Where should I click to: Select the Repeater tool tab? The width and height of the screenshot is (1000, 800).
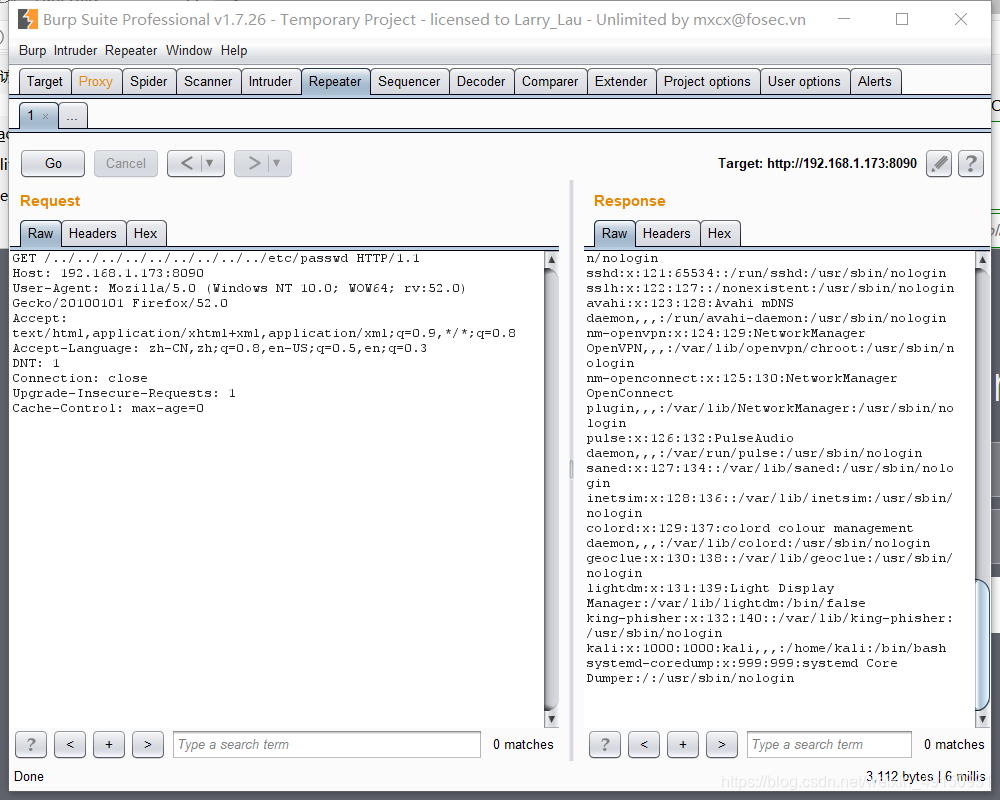335,82
